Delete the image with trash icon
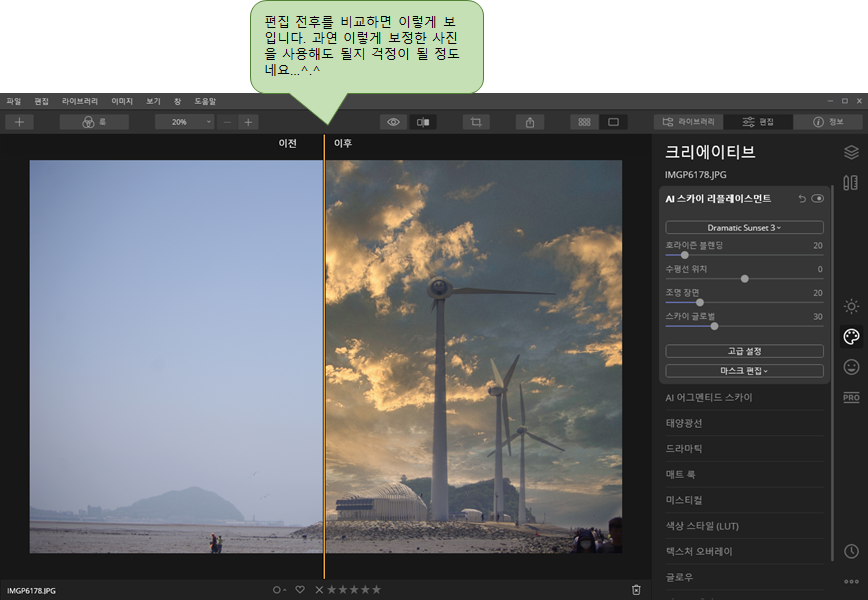The width and height of the screenshot is (868, 600). pyautogui.click(x=636, y=590)
